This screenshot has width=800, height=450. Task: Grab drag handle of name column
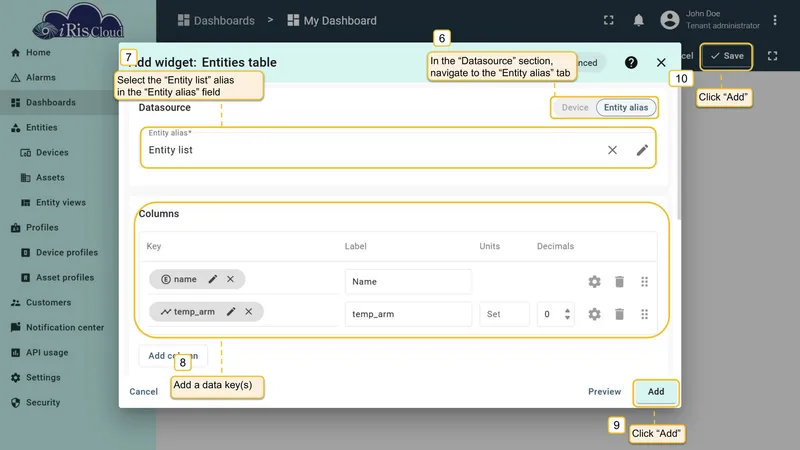pos(644,282)
